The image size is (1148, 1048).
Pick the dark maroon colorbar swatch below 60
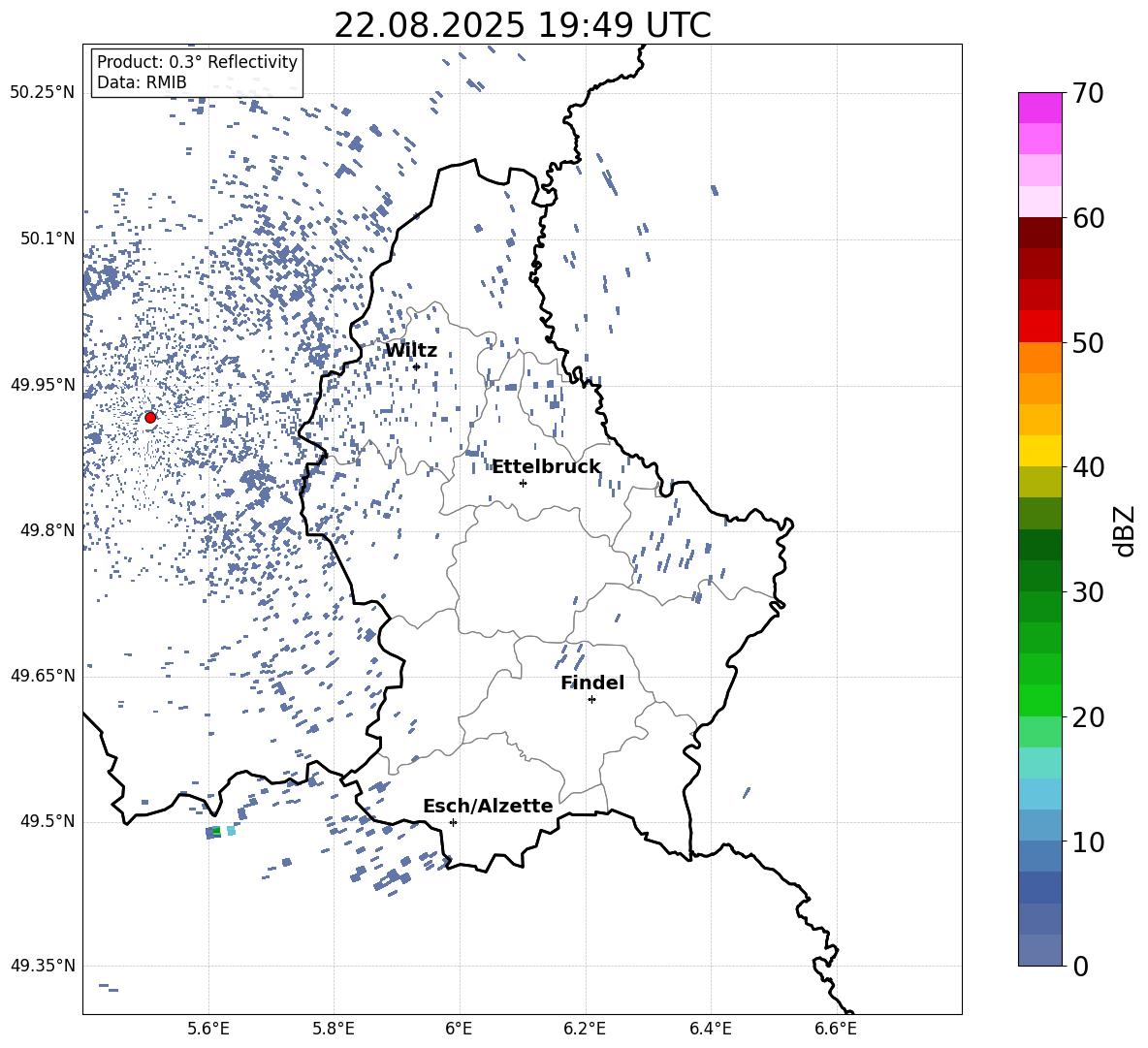[x=1040, y=234]
